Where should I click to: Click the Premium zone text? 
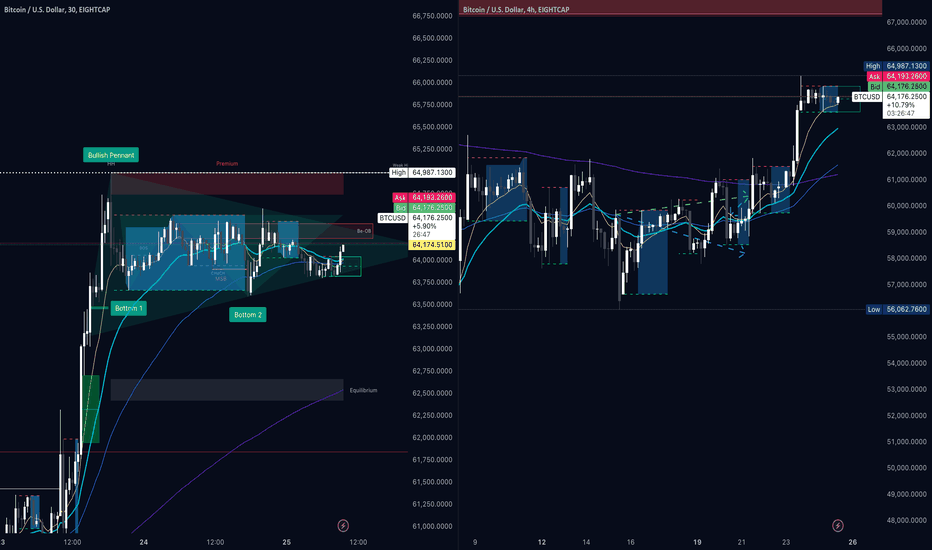tap(227, 164)
